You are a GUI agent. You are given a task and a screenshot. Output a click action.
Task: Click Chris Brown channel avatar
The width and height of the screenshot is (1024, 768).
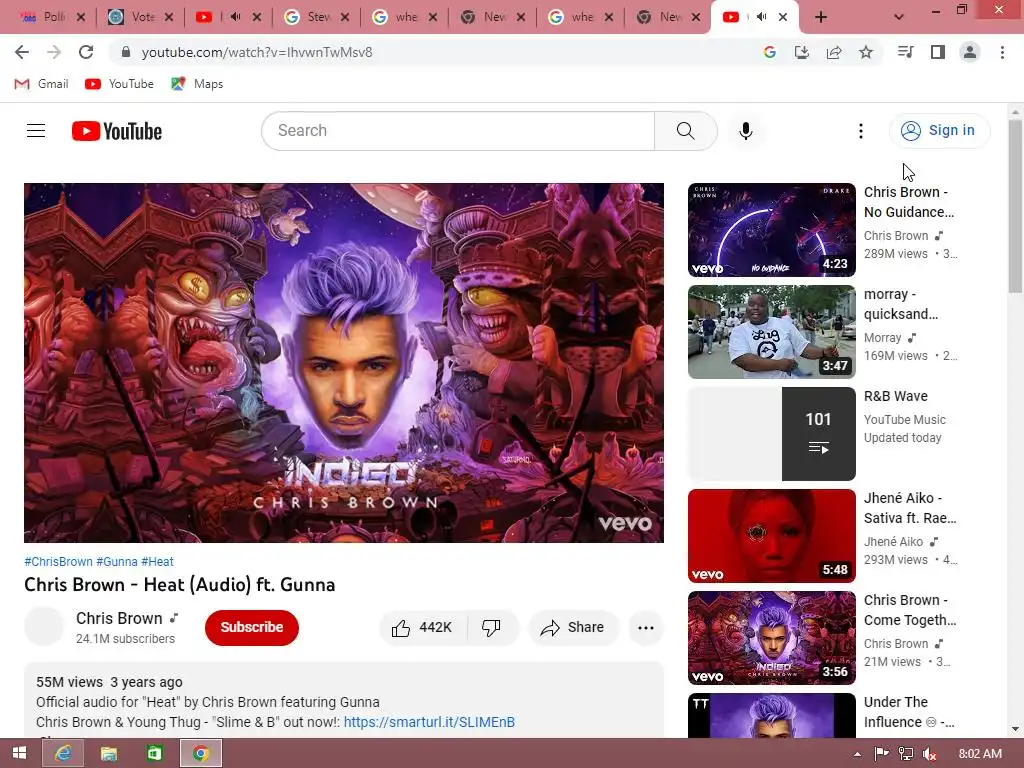(x=44, y=626)
